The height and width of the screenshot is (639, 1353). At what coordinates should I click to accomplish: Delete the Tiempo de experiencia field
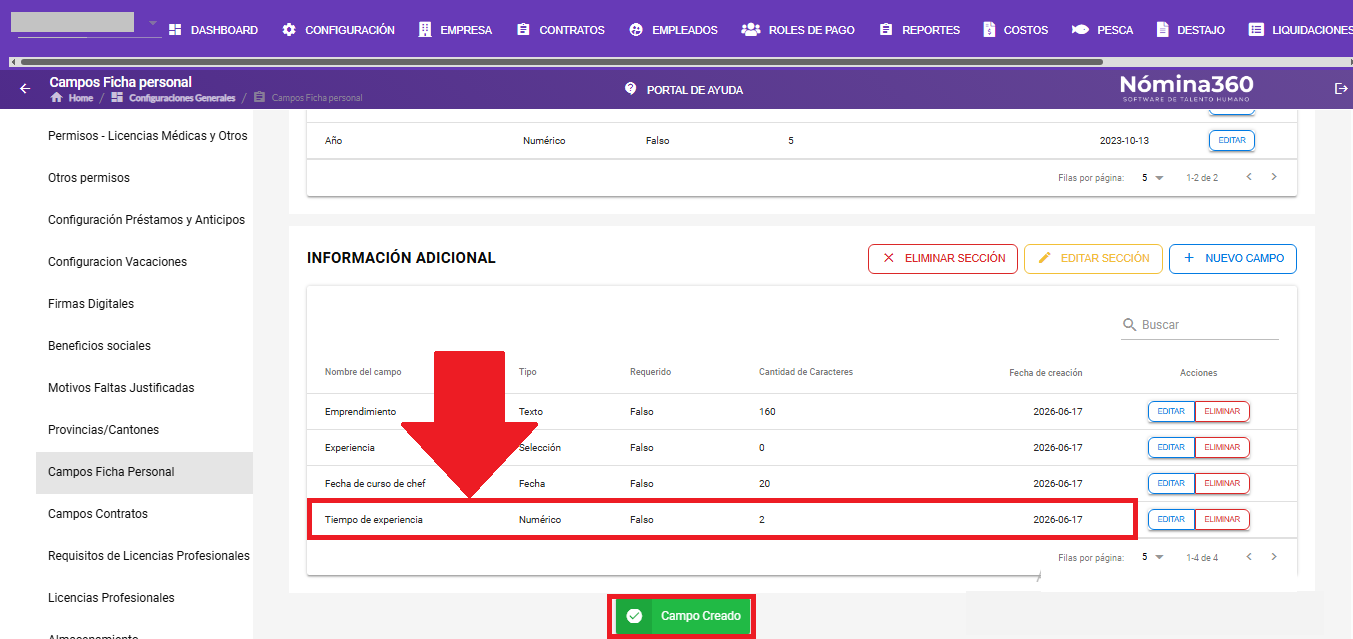1221,520
